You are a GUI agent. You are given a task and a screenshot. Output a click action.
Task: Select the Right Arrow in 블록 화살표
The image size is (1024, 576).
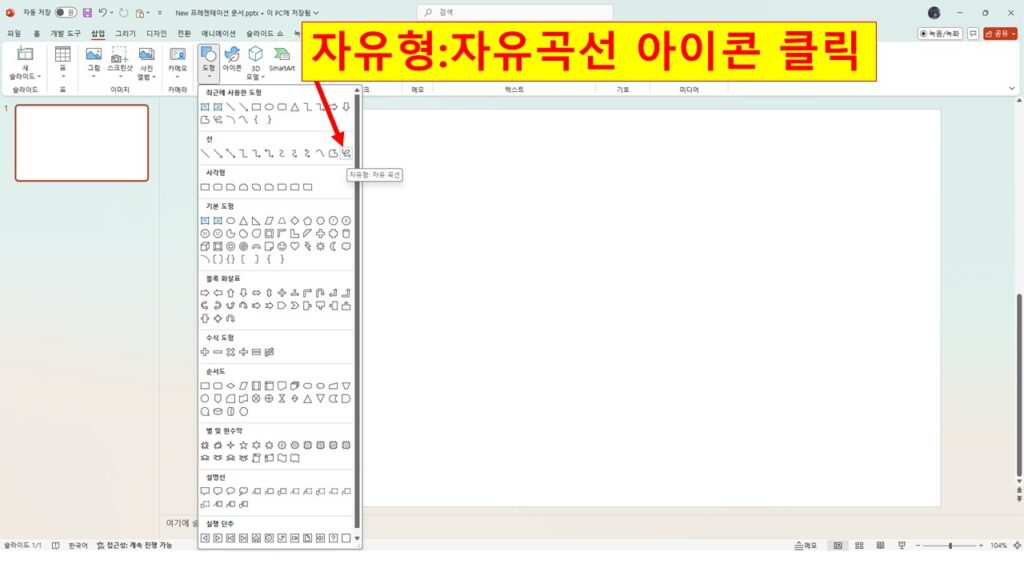click(x=205, y=293)
